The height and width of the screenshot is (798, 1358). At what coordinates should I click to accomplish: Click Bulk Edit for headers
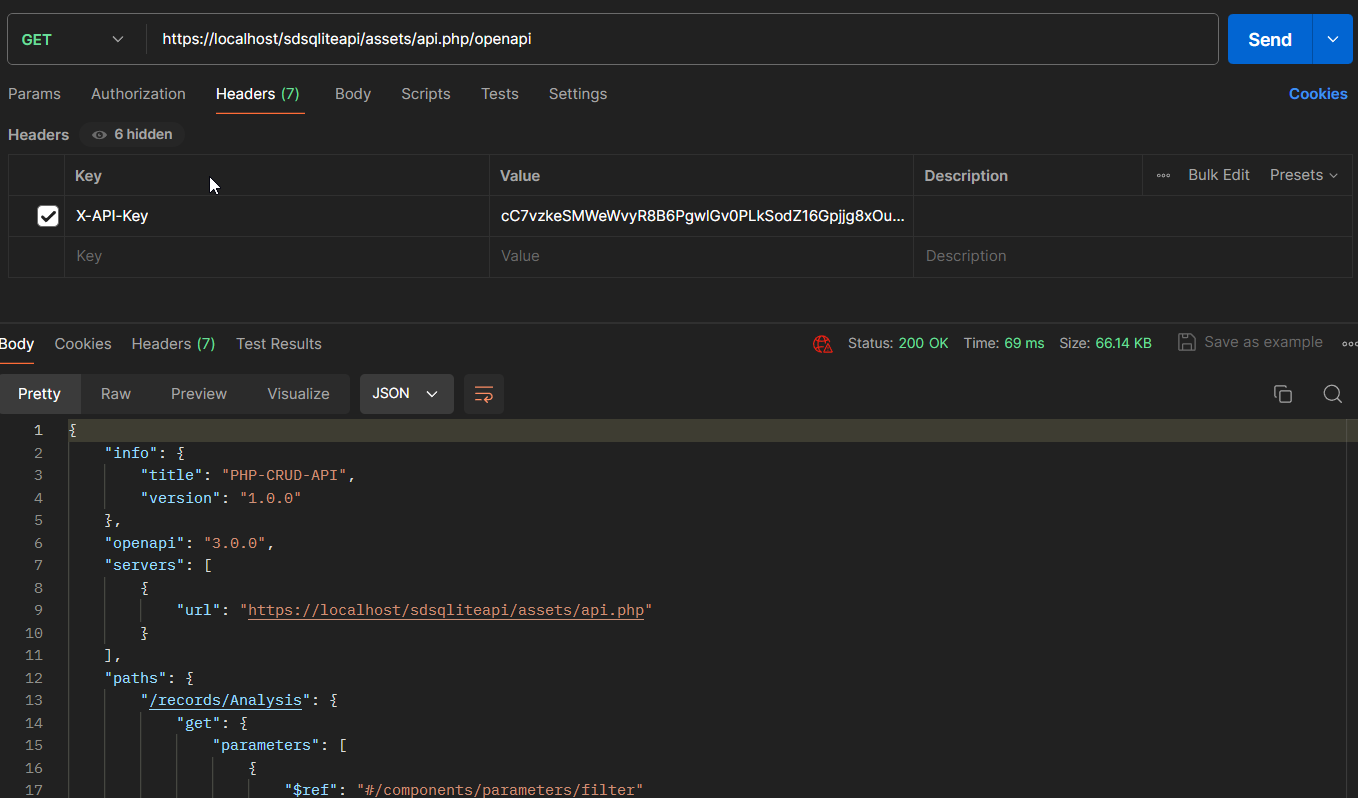tap(1218, 175)
